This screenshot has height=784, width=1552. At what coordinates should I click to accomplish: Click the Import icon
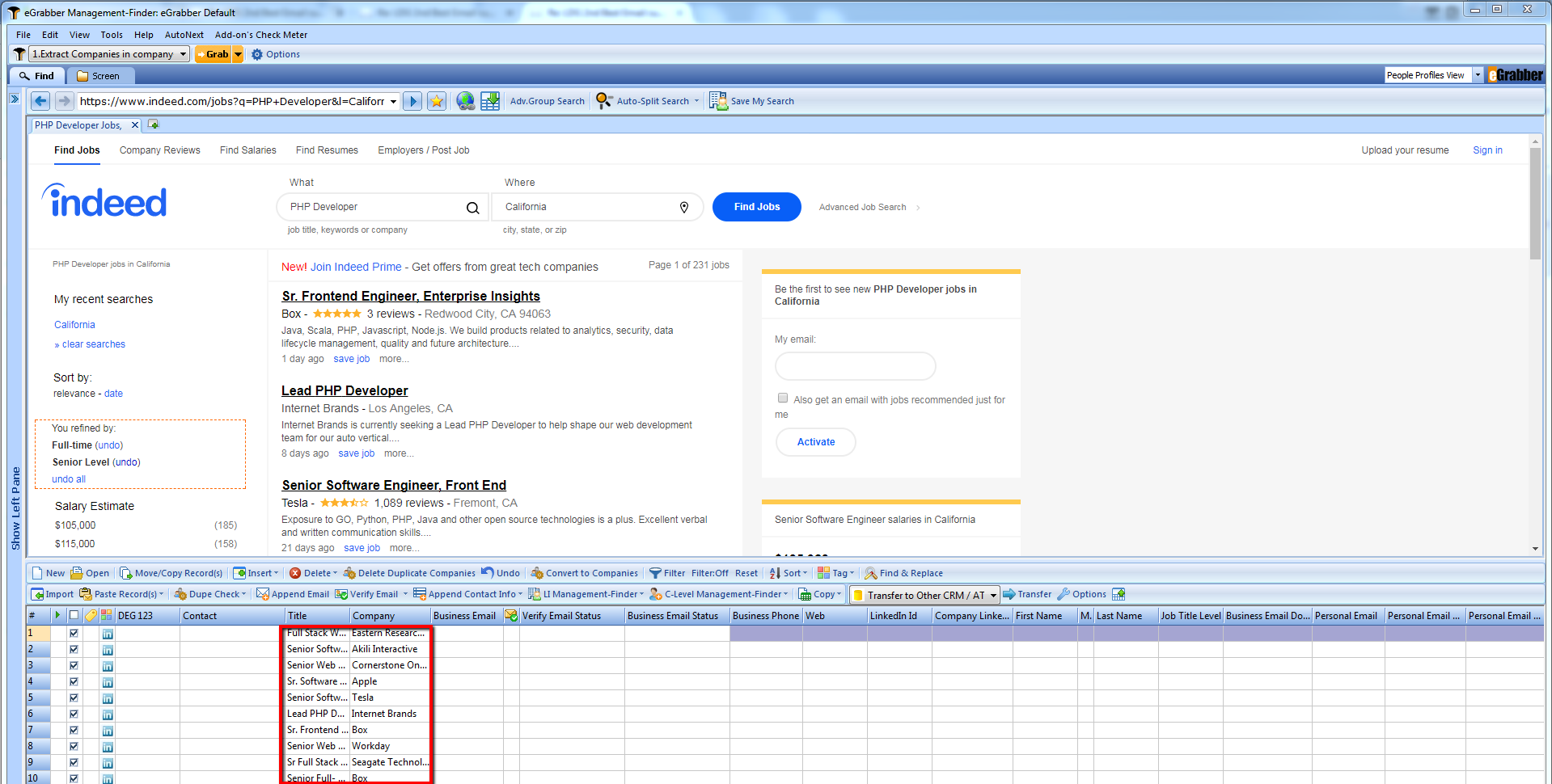37,594
